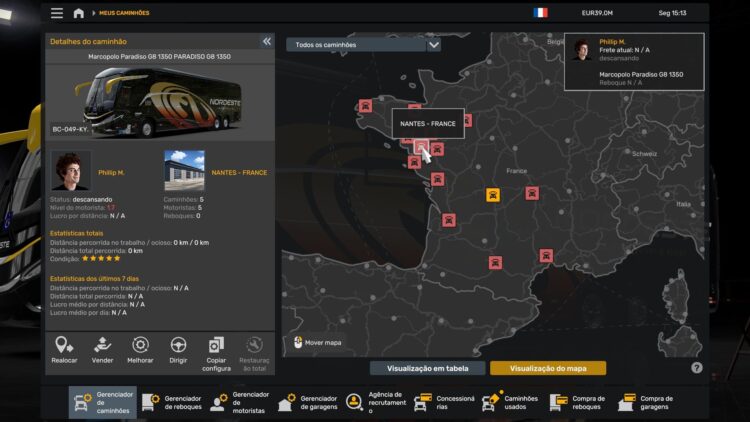This screenshot has width=750, height=422.
Task: Click the Nantes - France garage link
Action: [239, 172]
